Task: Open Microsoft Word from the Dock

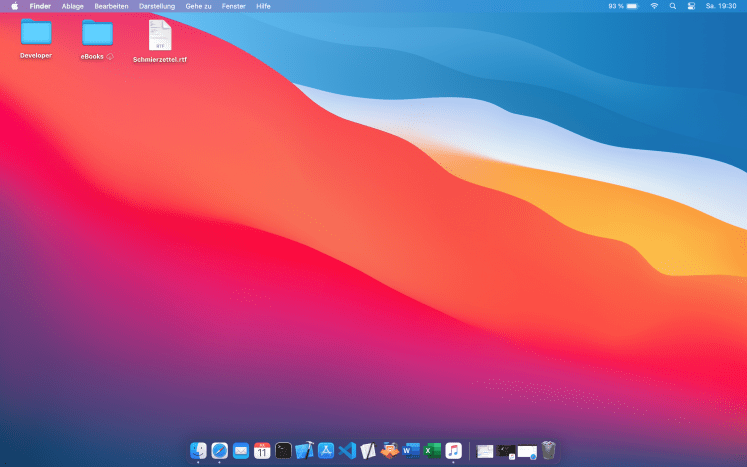Action: tap(411, 451)
